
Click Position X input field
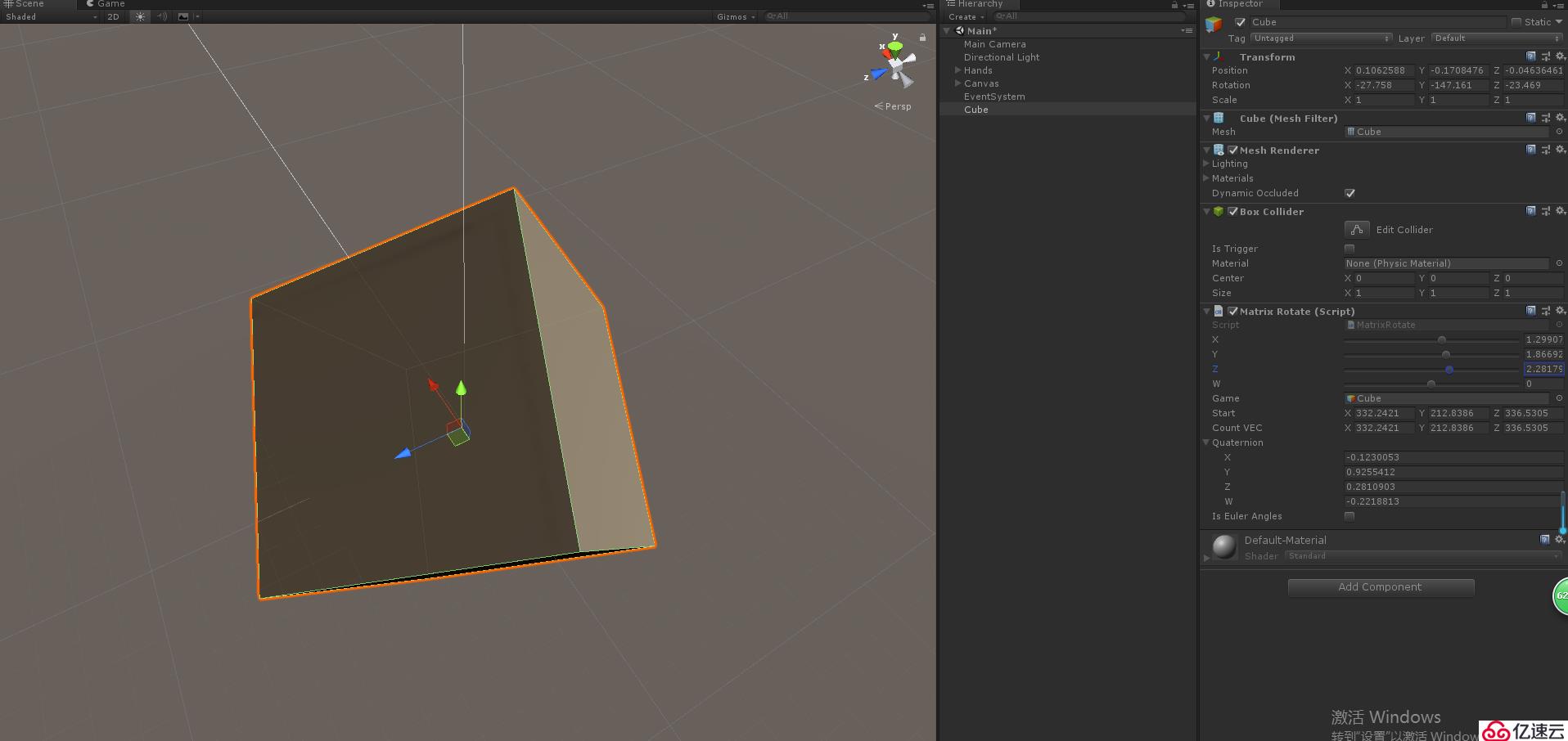[x=1384, y=70]
